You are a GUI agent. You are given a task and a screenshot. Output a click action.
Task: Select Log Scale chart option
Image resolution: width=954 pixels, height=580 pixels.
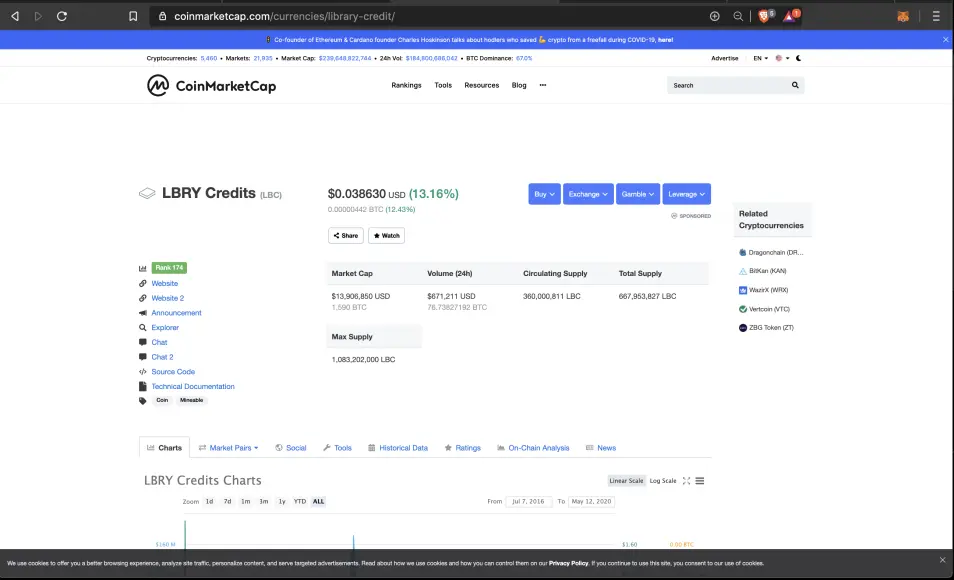663,481
